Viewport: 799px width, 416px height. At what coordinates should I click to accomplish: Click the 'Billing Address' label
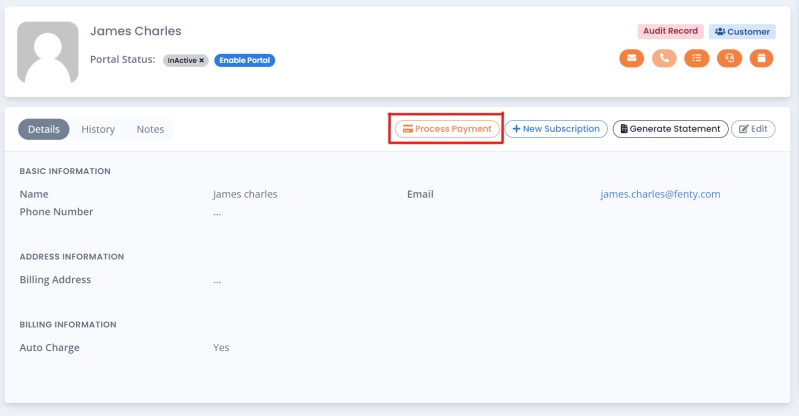coord(55,280)
